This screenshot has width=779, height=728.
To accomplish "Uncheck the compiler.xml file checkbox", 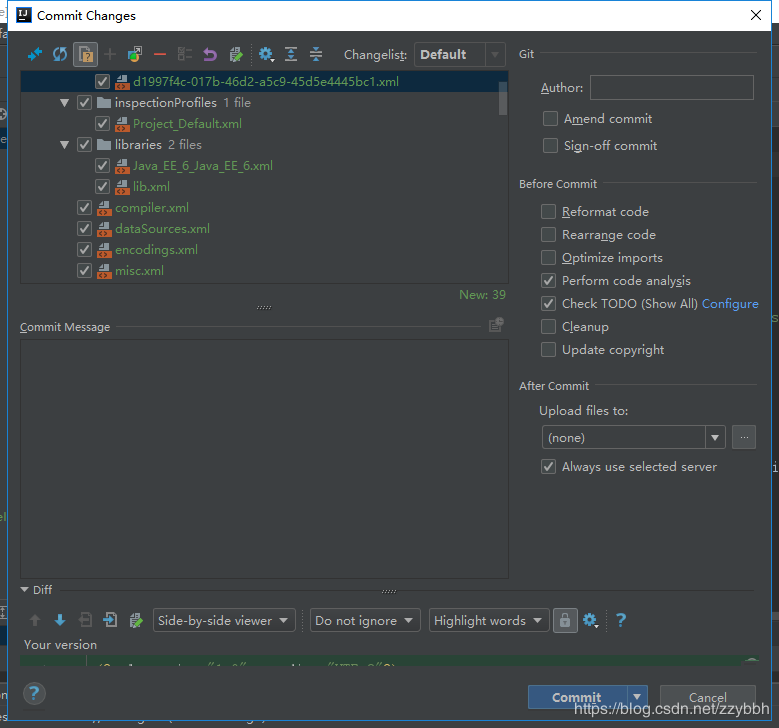I will (x=84, y=208).
